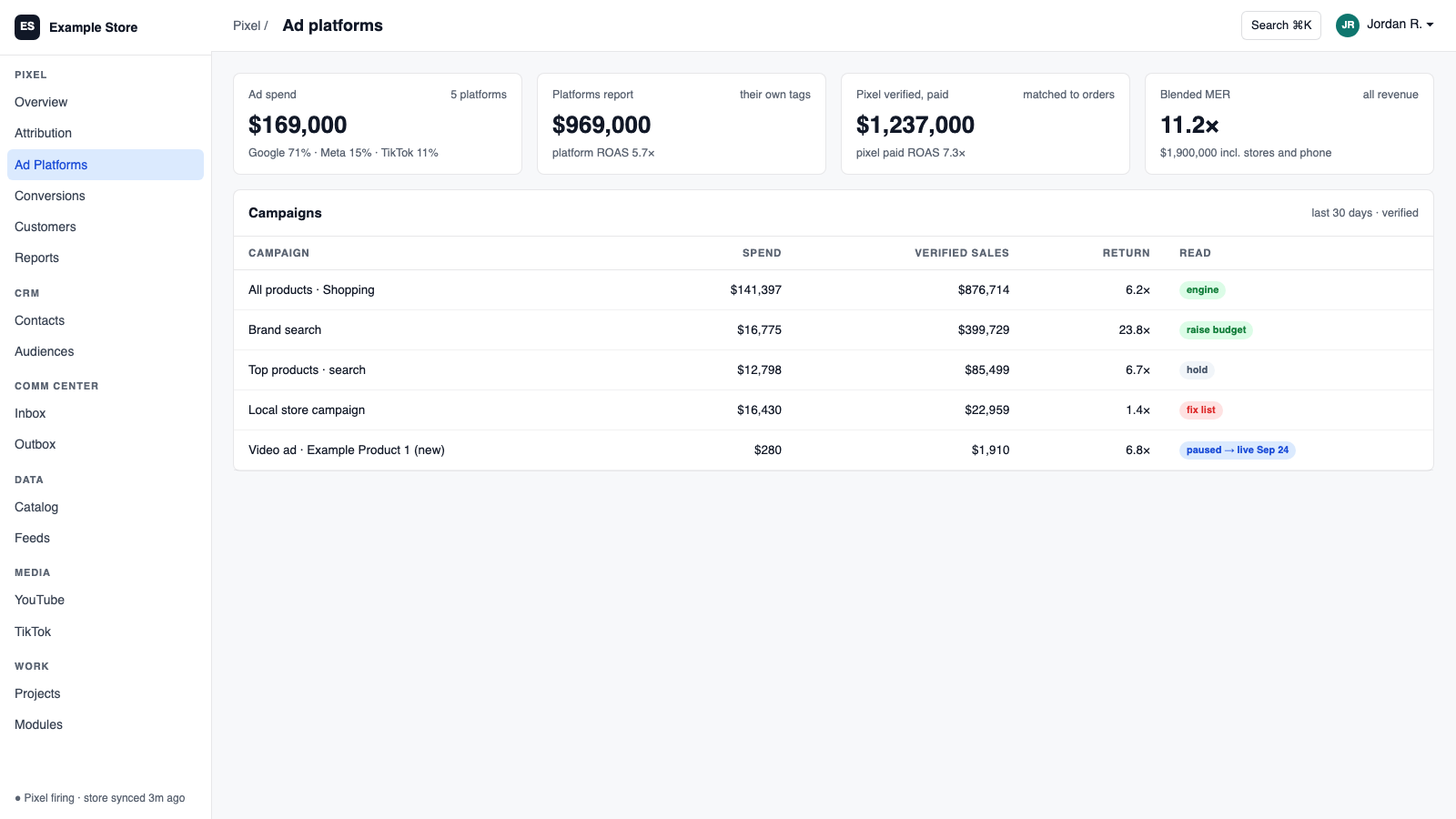
Task: Click 'last 30 days · verified' label
Action: [1365, 213]
